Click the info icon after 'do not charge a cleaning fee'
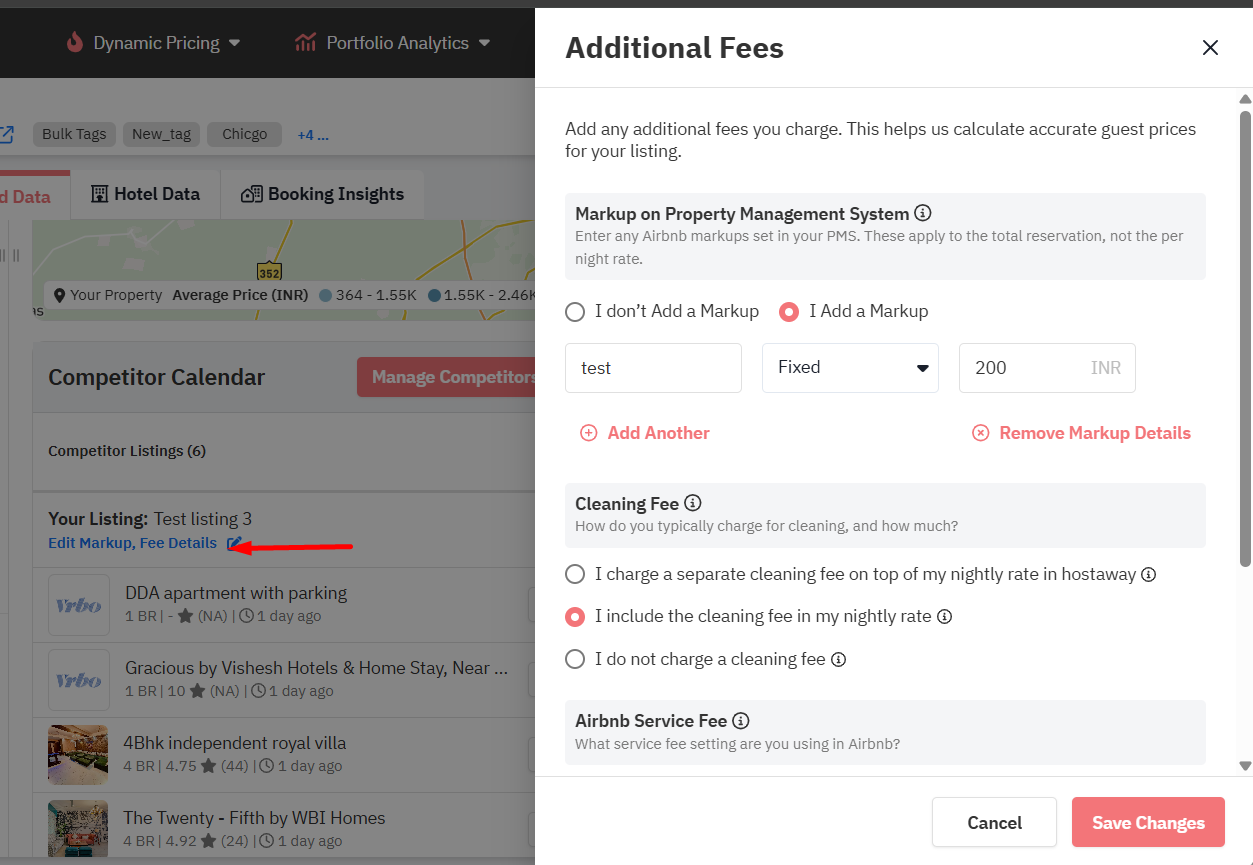This screenshot has height=865, width=1253. [839, 659]
